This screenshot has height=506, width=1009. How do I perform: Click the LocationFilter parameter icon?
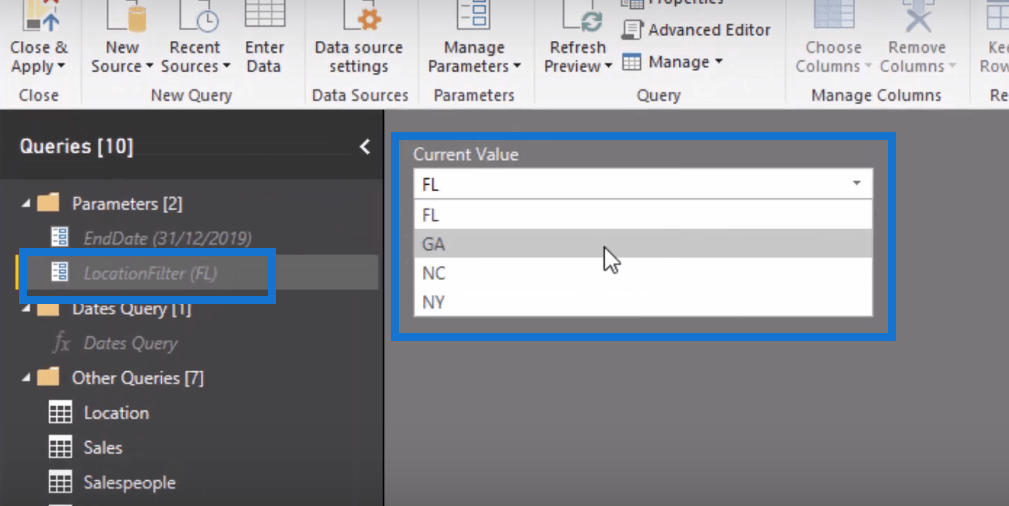(x=60, y=272)
